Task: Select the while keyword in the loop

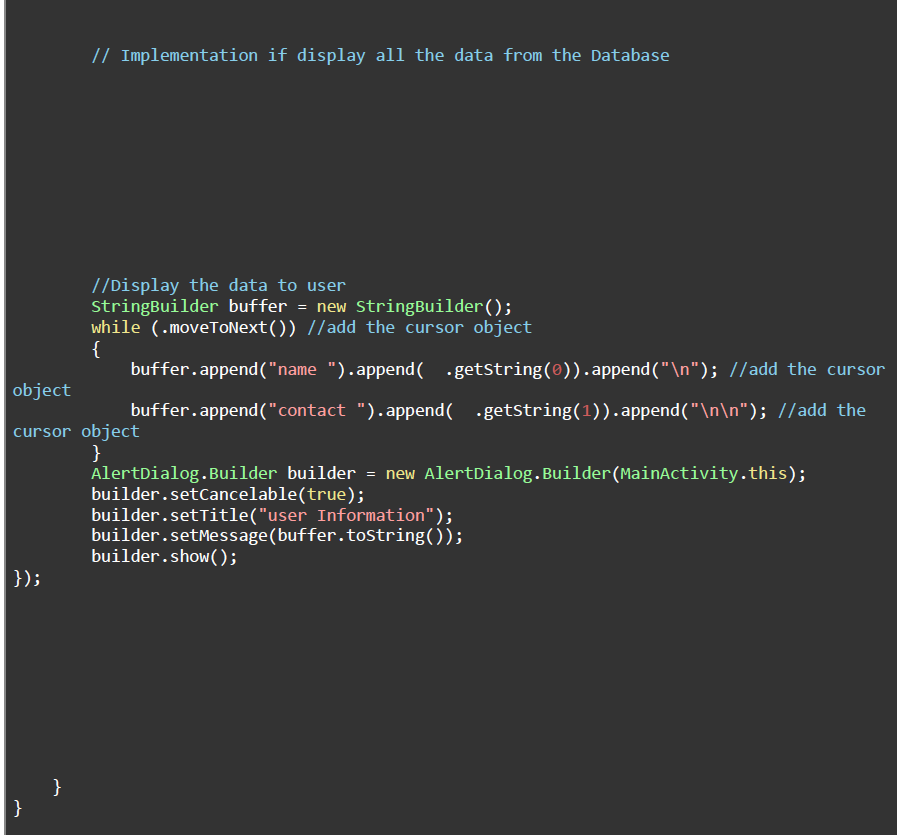Action: coord(115,327)
